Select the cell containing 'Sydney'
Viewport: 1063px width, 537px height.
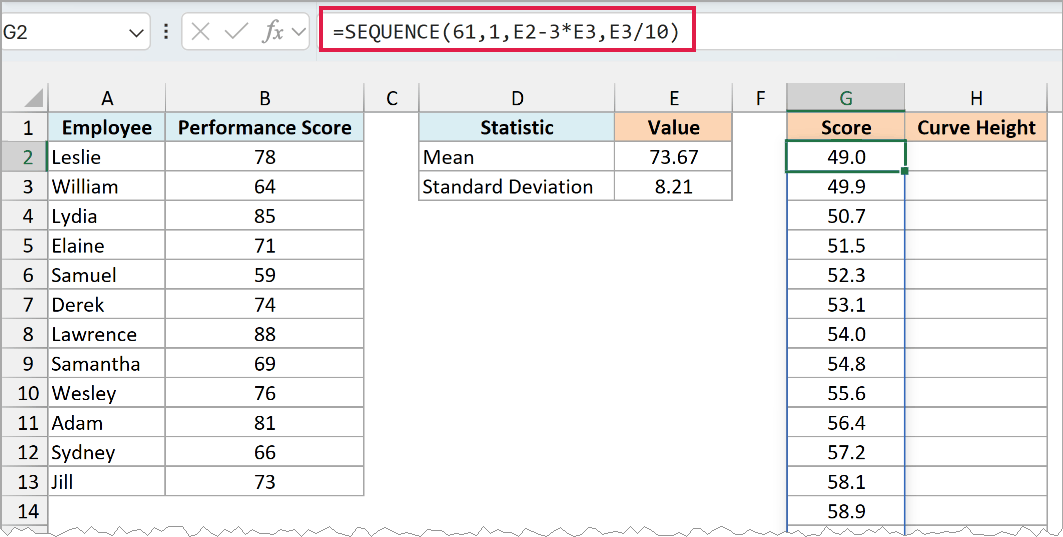106,452
